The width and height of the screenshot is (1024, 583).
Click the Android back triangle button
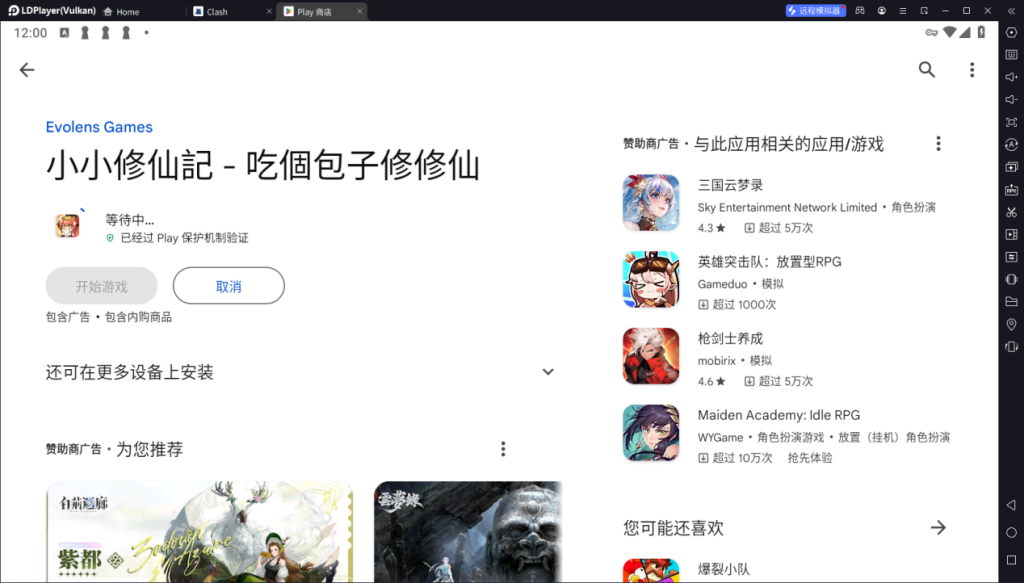point(1012,505)
